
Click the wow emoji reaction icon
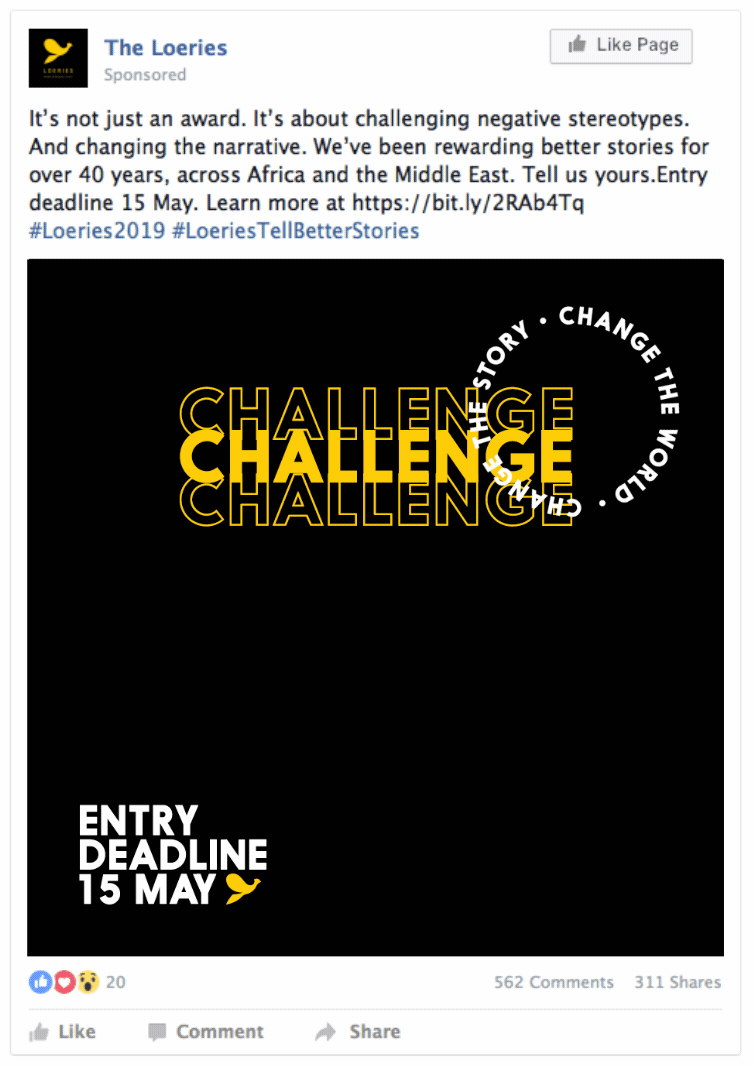point(87,982)
